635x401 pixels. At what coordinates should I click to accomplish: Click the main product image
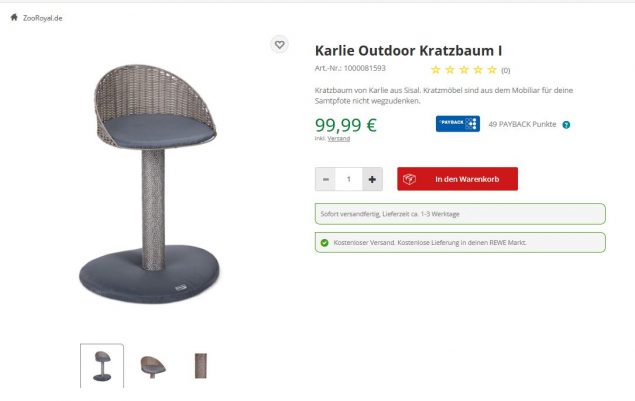(x=150, y=184)
